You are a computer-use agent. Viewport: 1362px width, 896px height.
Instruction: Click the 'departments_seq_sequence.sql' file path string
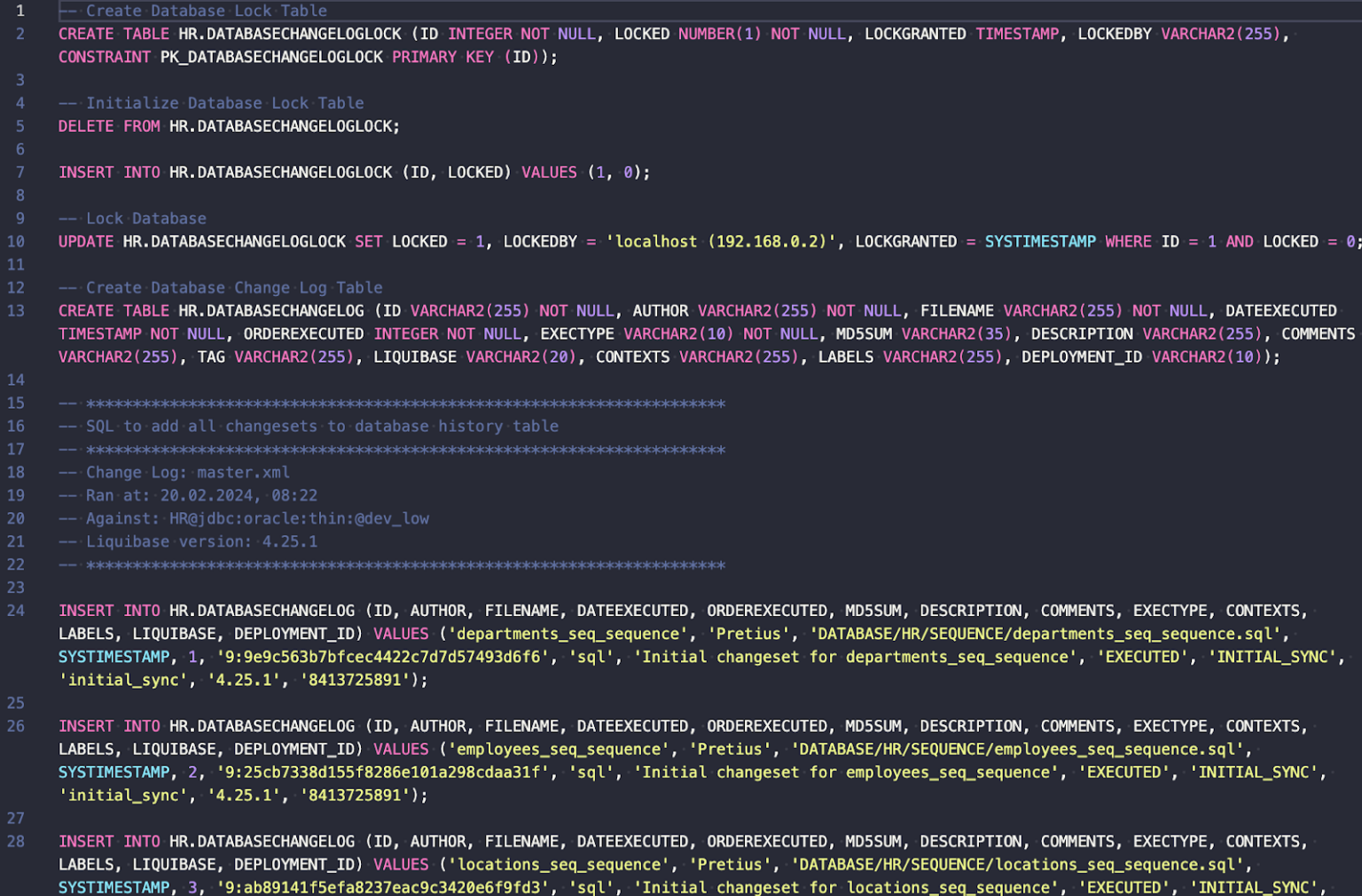[1046, 635]
